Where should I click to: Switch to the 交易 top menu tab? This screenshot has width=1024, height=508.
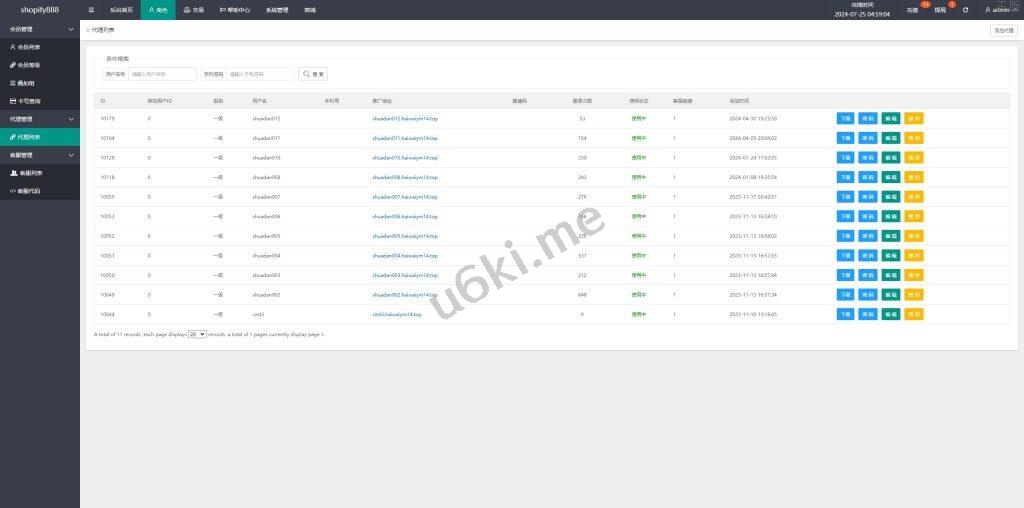tap(193, 10)
